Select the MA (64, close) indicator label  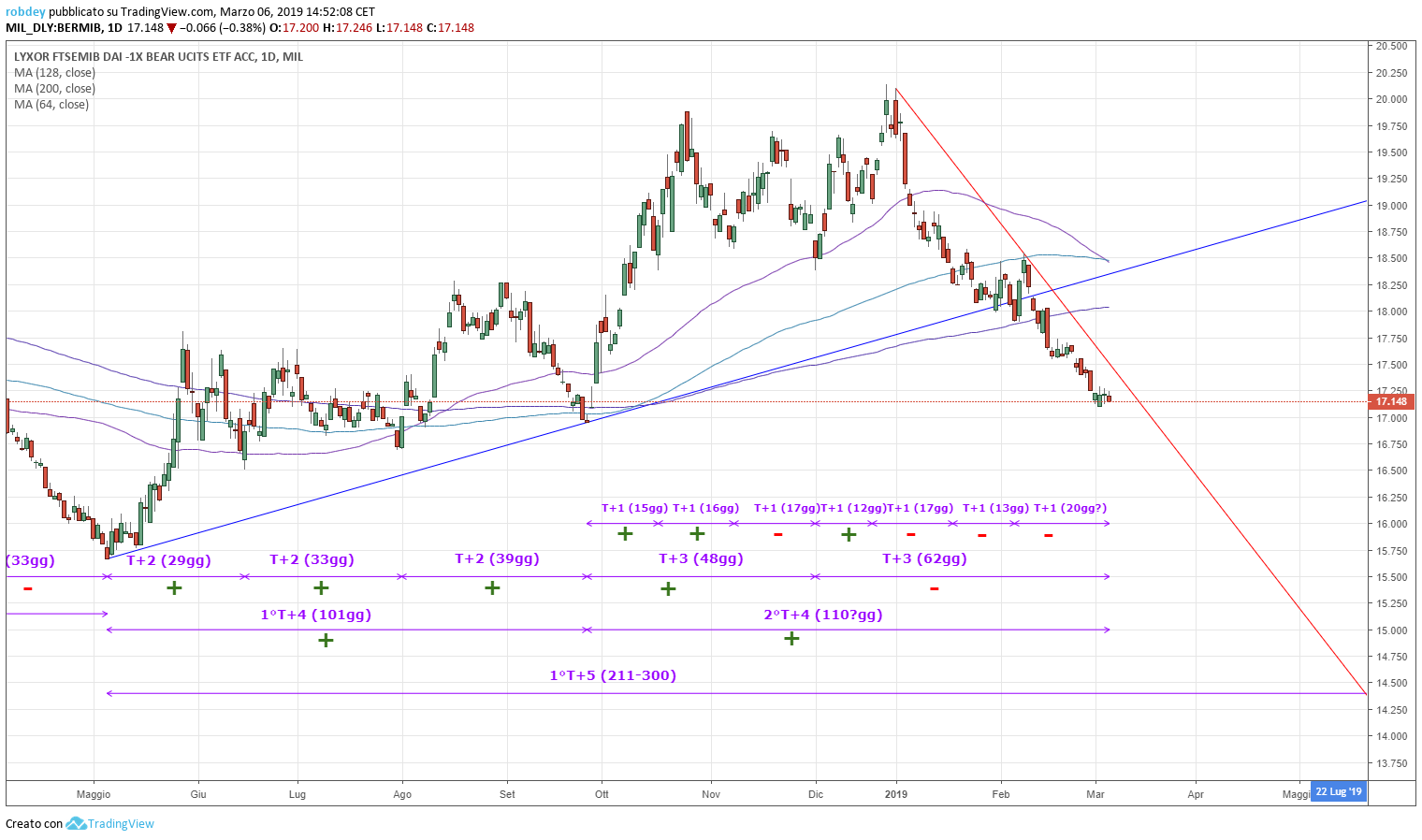tap(51, 105)
